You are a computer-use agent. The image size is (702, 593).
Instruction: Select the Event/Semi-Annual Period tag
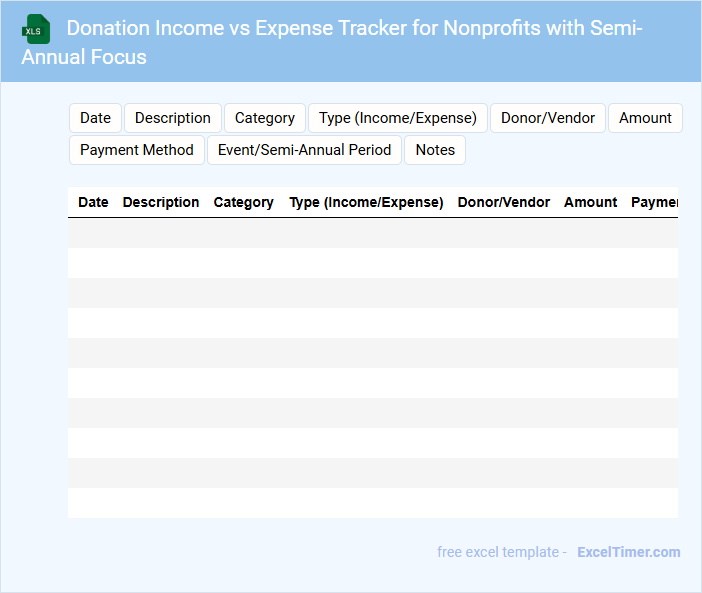pos(305,150)
